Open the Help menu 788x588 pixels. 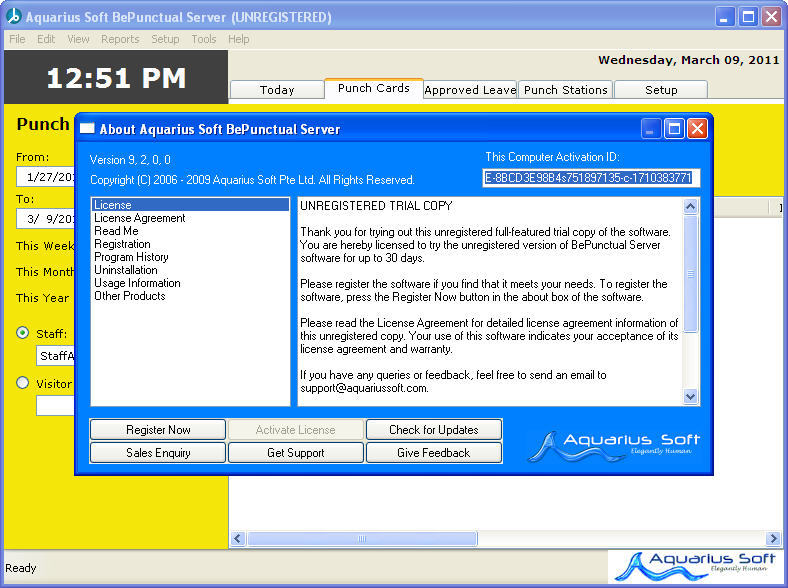(x=239, y=39)
